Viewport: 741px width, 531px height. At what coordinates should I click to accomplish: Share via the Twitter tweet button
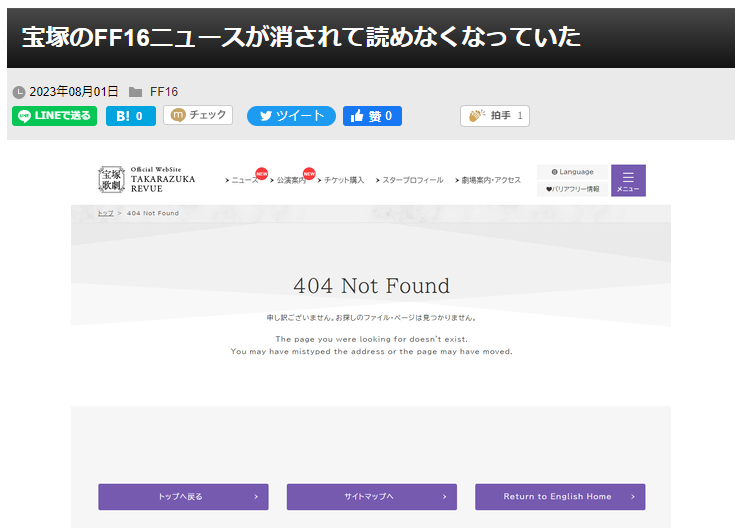291,116
